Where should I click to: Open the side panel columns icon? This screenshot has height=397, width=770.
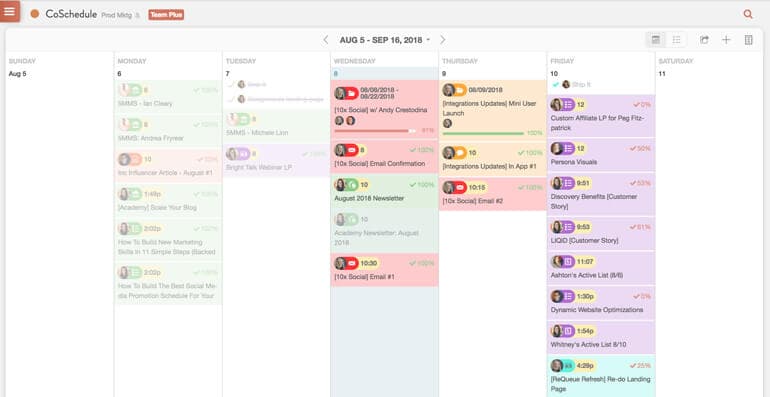click(x=748, y=40)
